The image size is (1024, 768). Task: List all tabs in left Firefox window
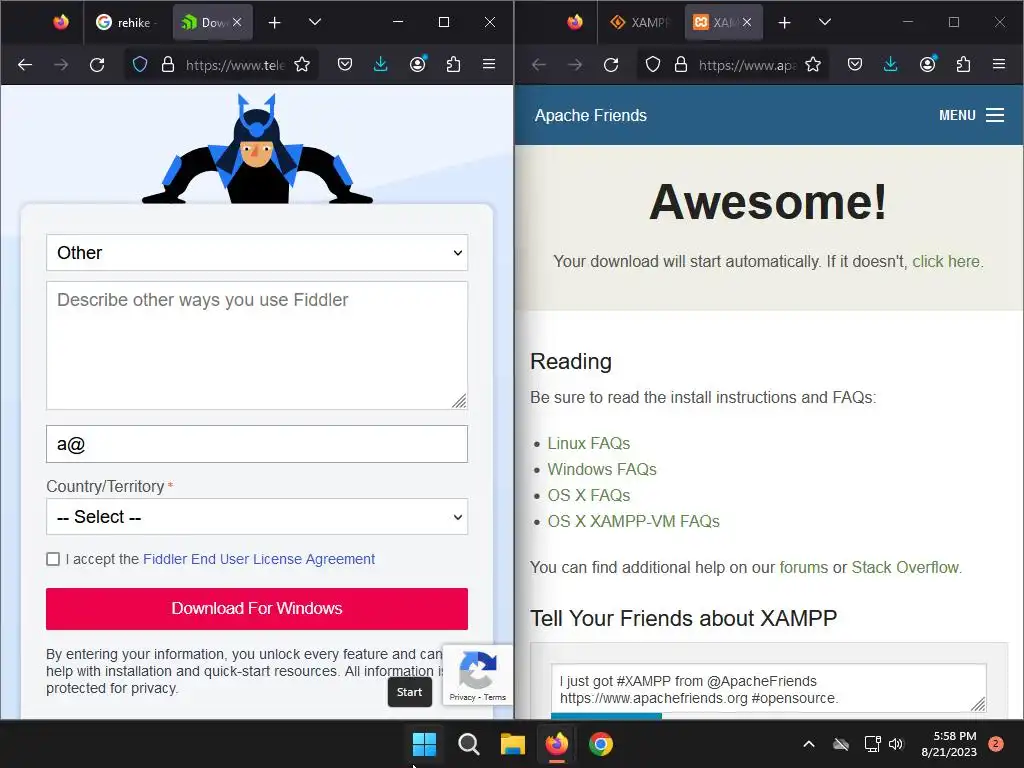tap(315, 22)
